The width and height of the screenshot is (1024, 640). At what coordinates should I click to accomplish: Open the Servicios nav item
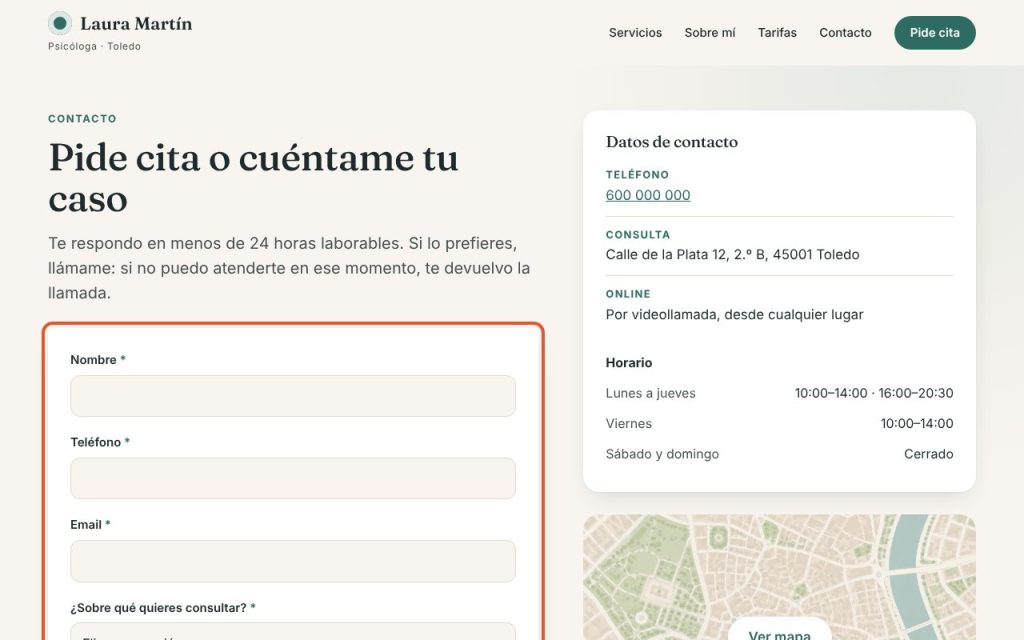click(635, 33)
